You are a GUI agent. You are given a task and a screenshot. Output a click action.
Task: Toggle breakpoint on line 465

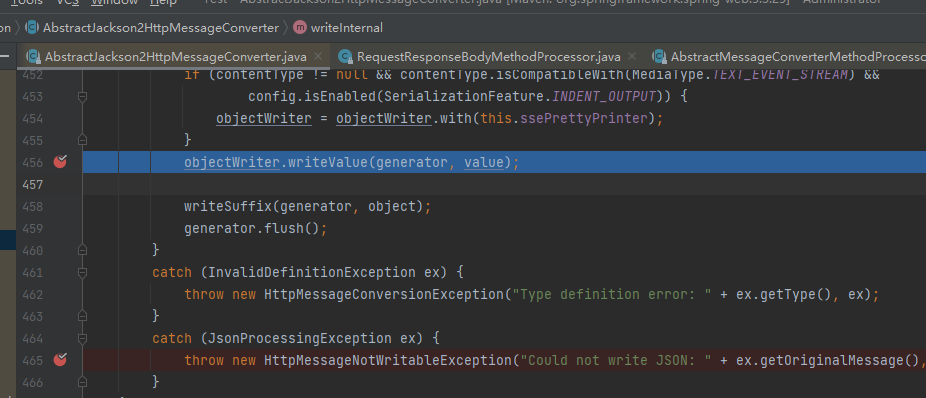[60, 360]
